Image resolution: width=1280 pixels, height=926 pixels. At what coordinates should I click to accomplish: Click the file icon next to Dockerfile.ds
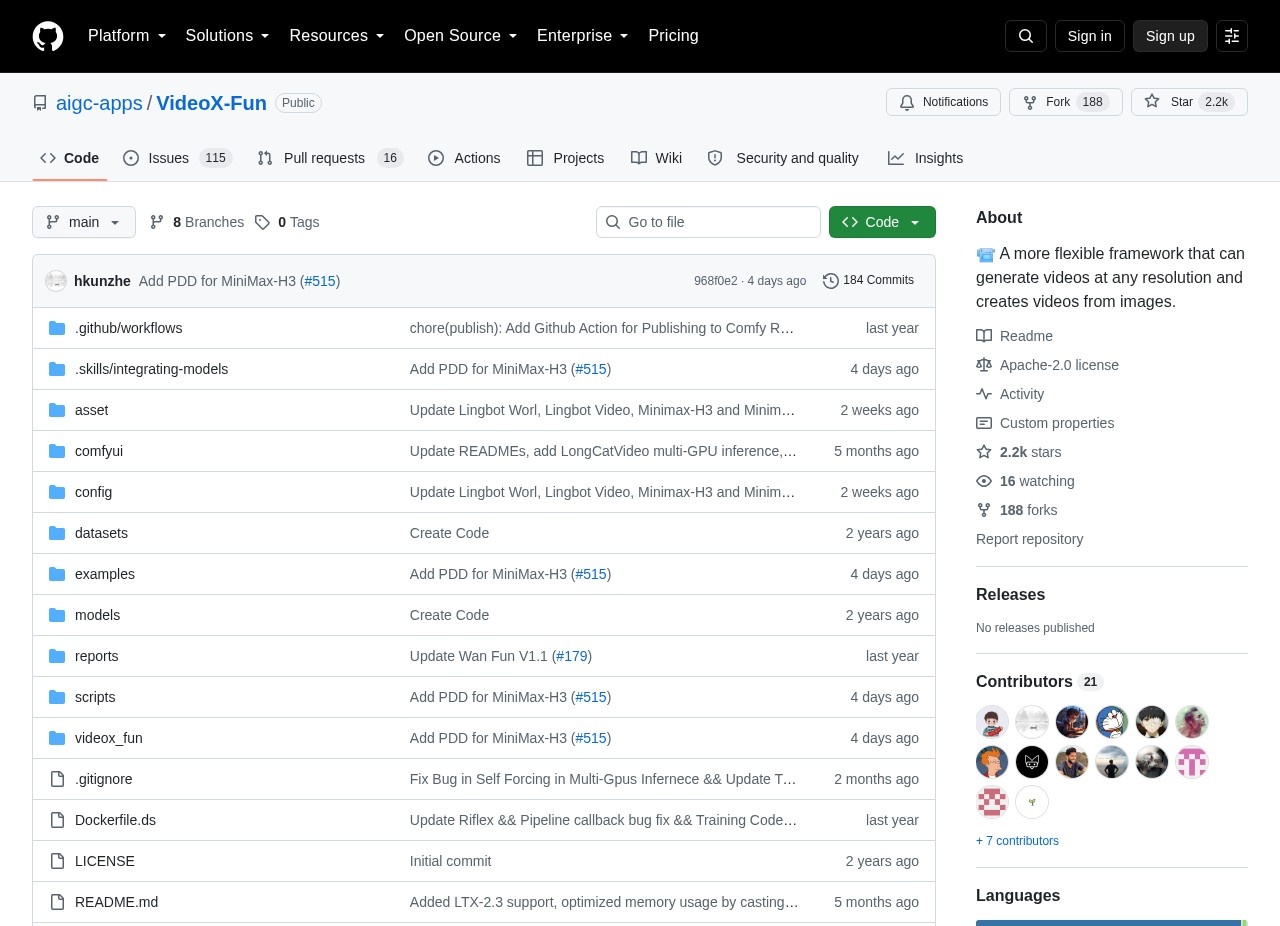(57, 820)
